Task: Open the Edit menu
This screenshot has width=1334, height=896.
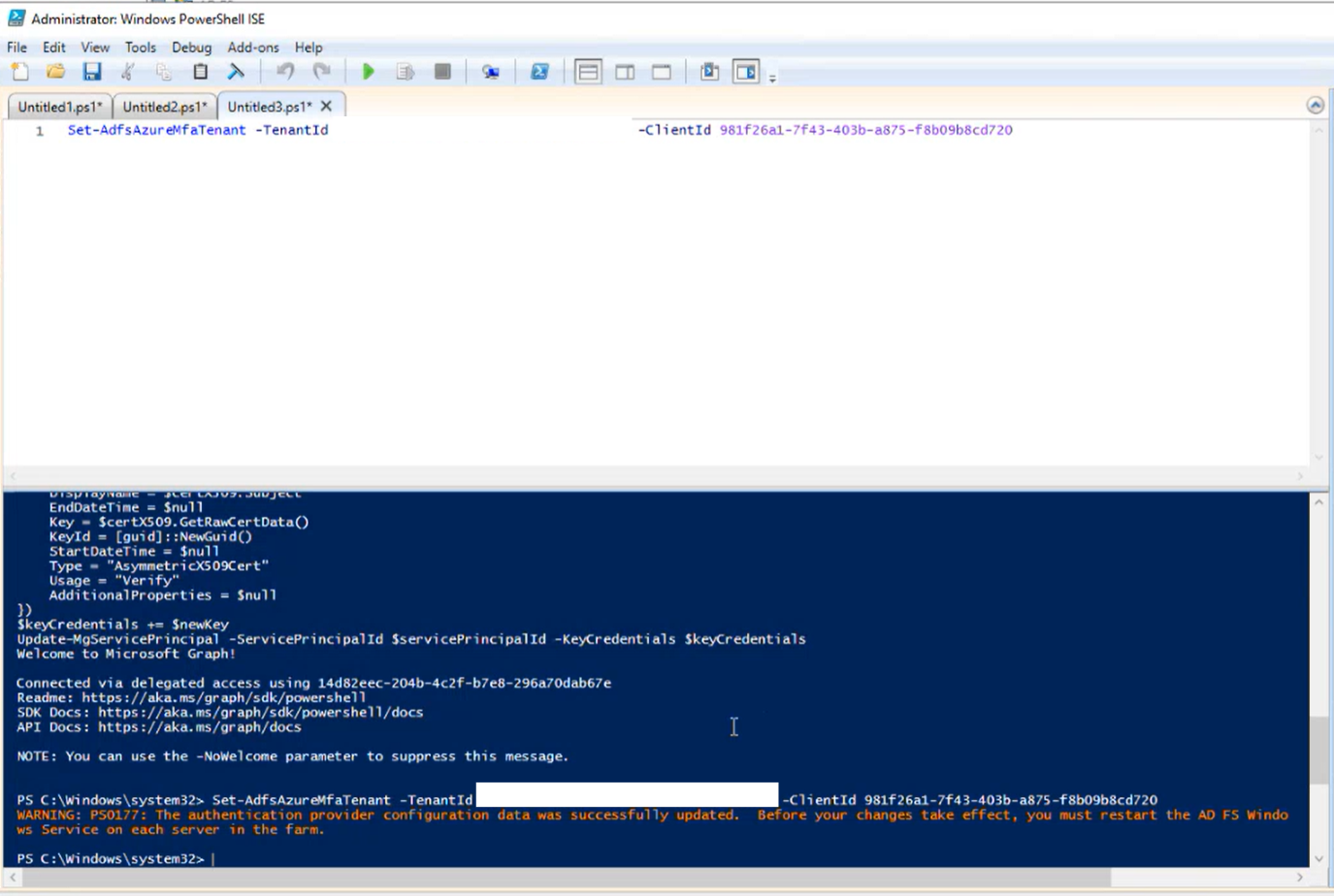Action: tap(54, 47)
